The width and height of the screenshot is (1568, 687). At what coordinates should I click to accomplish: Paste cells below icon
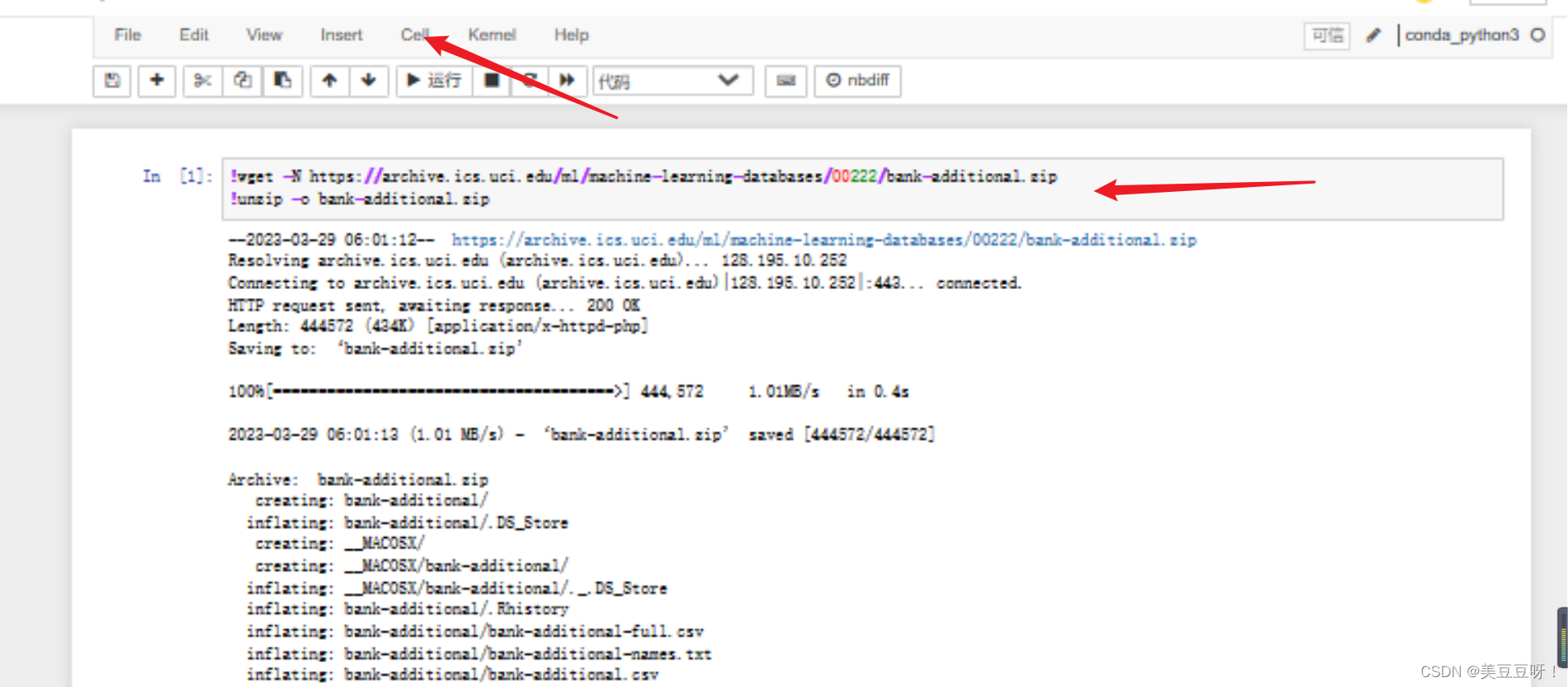282,81
